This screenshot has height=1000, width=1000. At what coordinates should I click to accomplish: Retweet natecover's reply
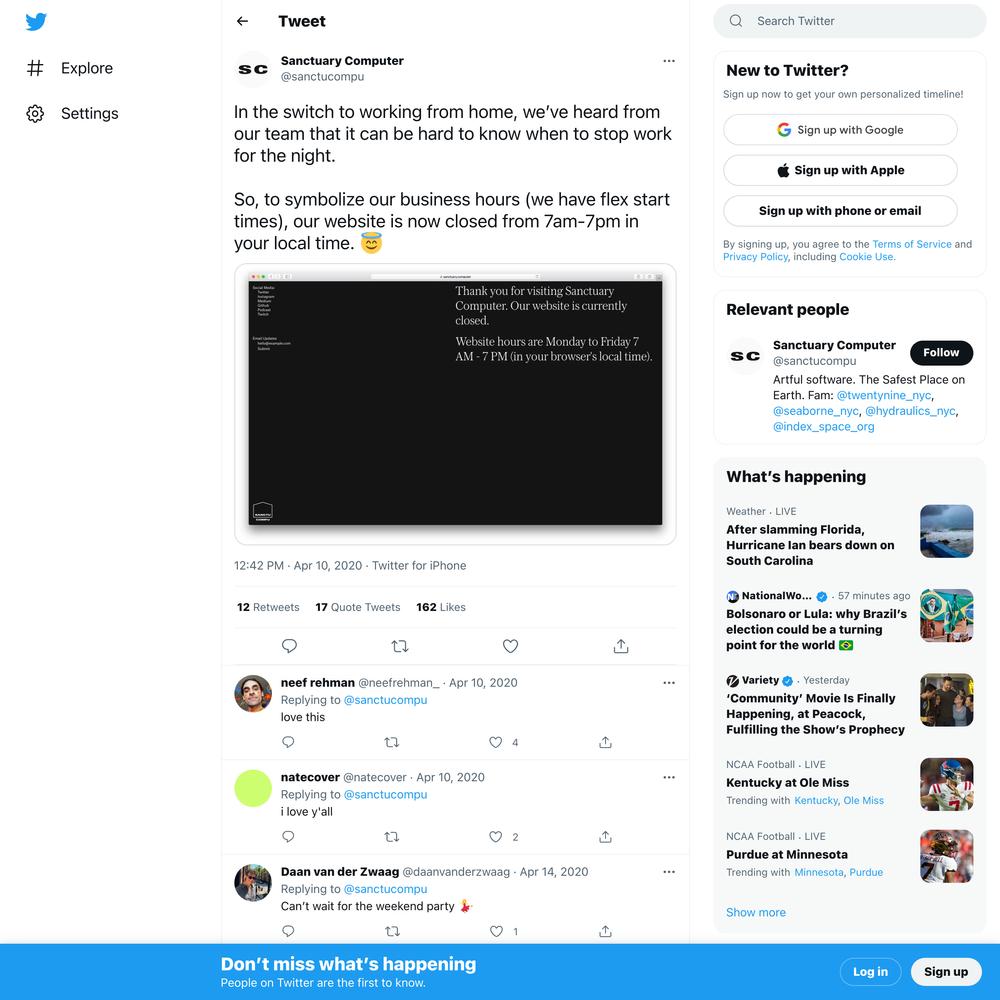[392, 836]
